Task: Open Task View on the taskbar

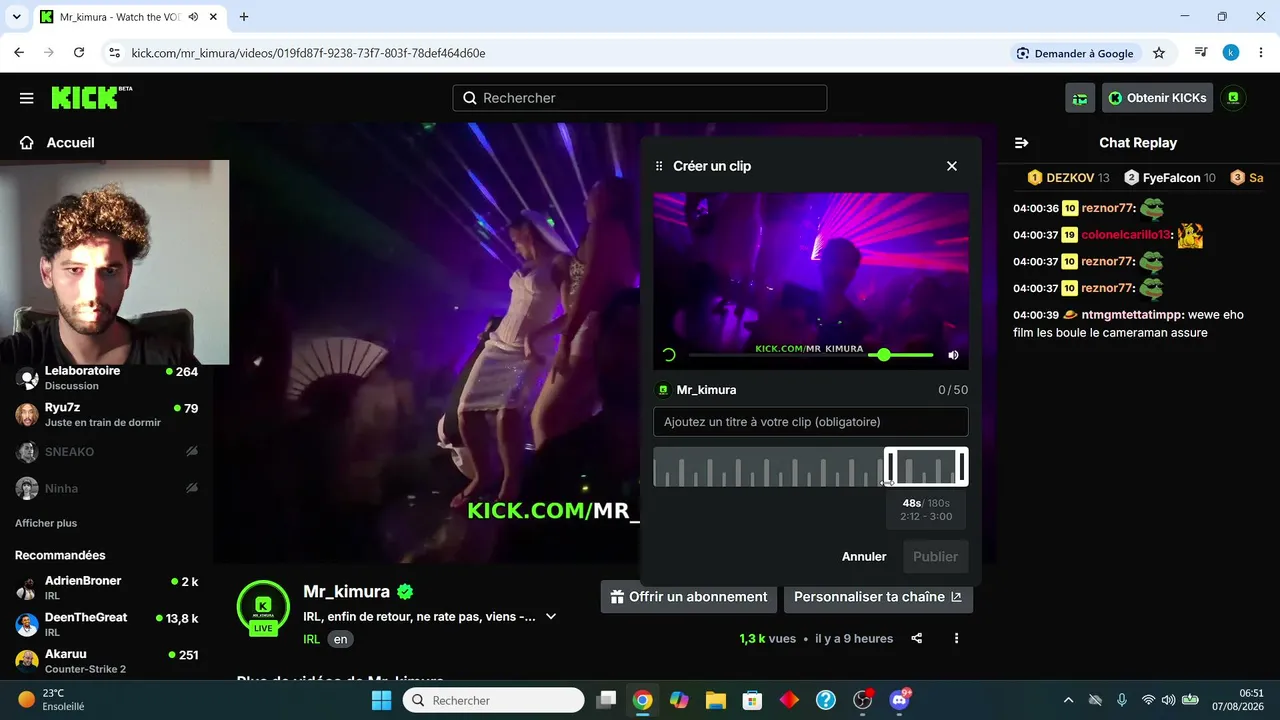Action: click(x=606, y=700)
